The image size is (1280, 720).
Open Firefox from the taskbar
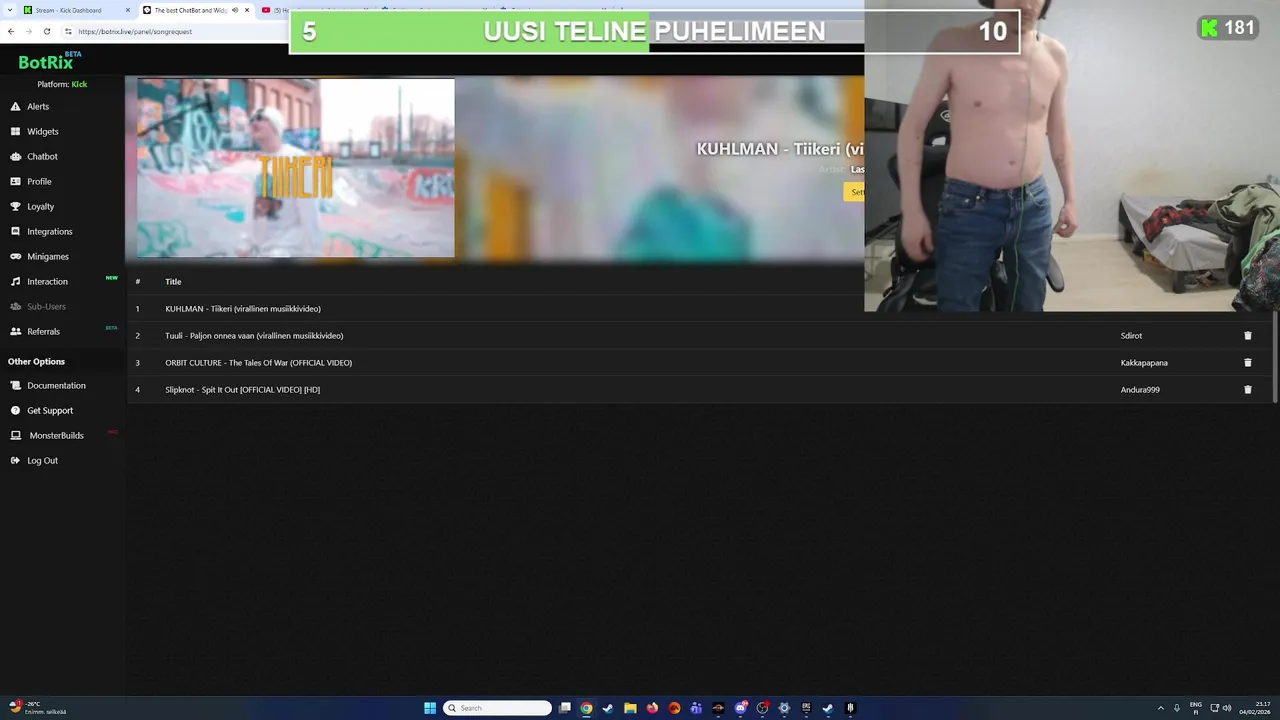(x=652, y=708)
